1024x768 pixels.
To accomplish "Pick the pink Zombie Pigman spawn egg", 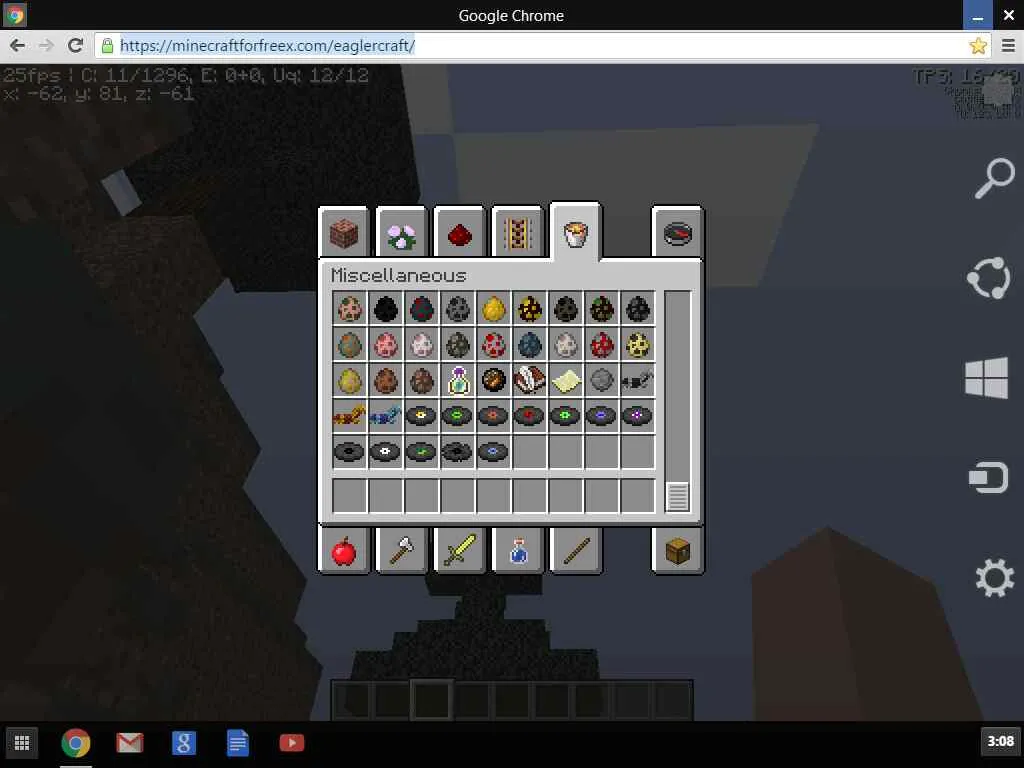I will 349,309.
